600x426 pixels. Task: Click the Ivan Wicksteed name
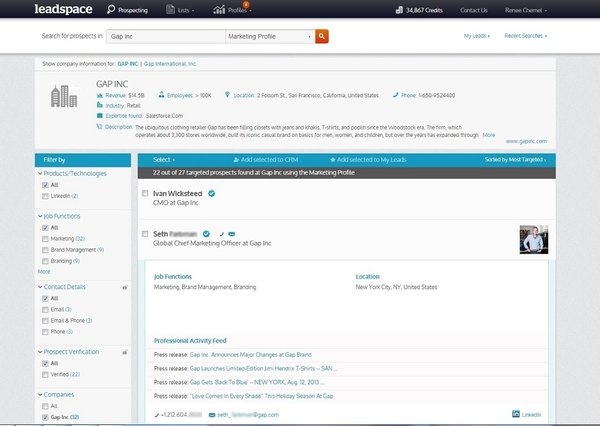click(x=178, y=194)
